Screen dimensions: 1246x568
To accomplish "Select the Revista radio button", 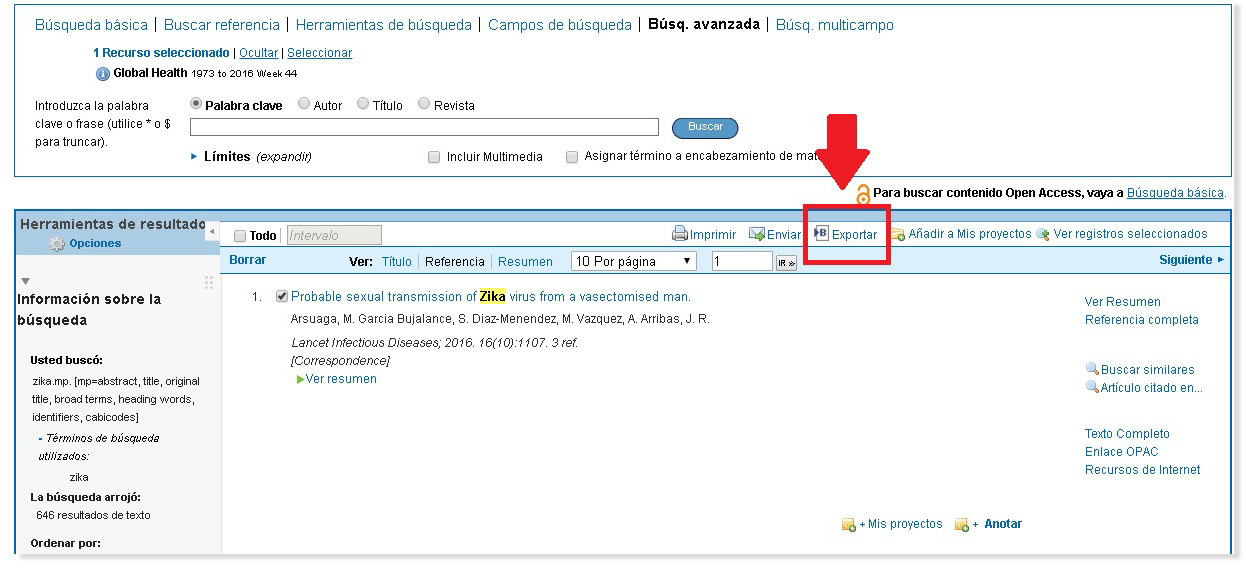I will click(x=424, y=104).
